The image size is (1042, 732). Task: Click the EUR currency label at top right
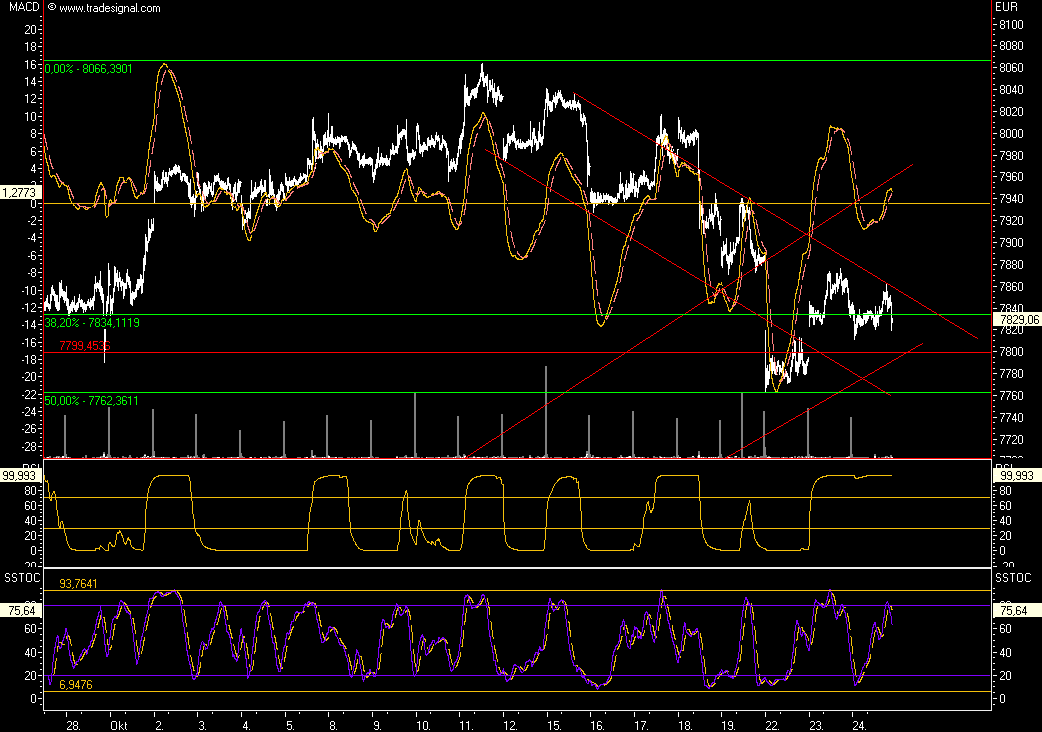(1005, 8)
